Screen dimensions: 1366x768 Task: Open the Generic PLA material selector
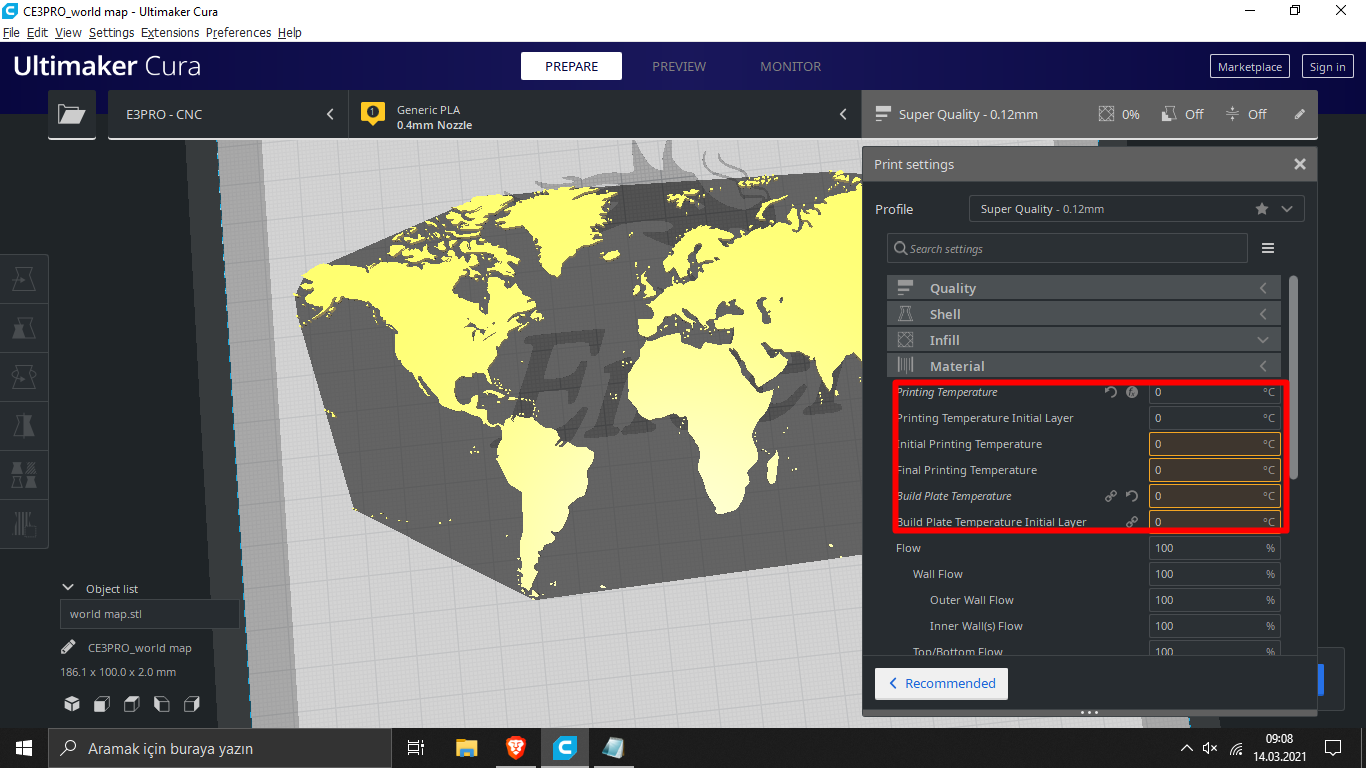[x=605, y=114]
